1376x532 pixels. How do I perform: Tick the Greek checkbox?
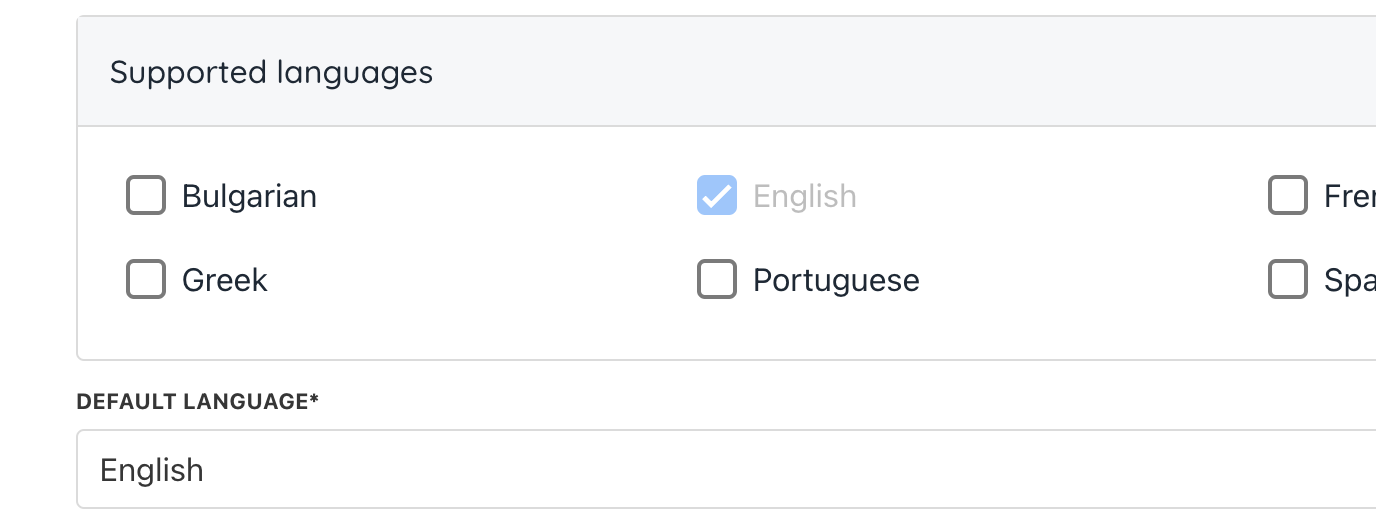click(146, 280)
